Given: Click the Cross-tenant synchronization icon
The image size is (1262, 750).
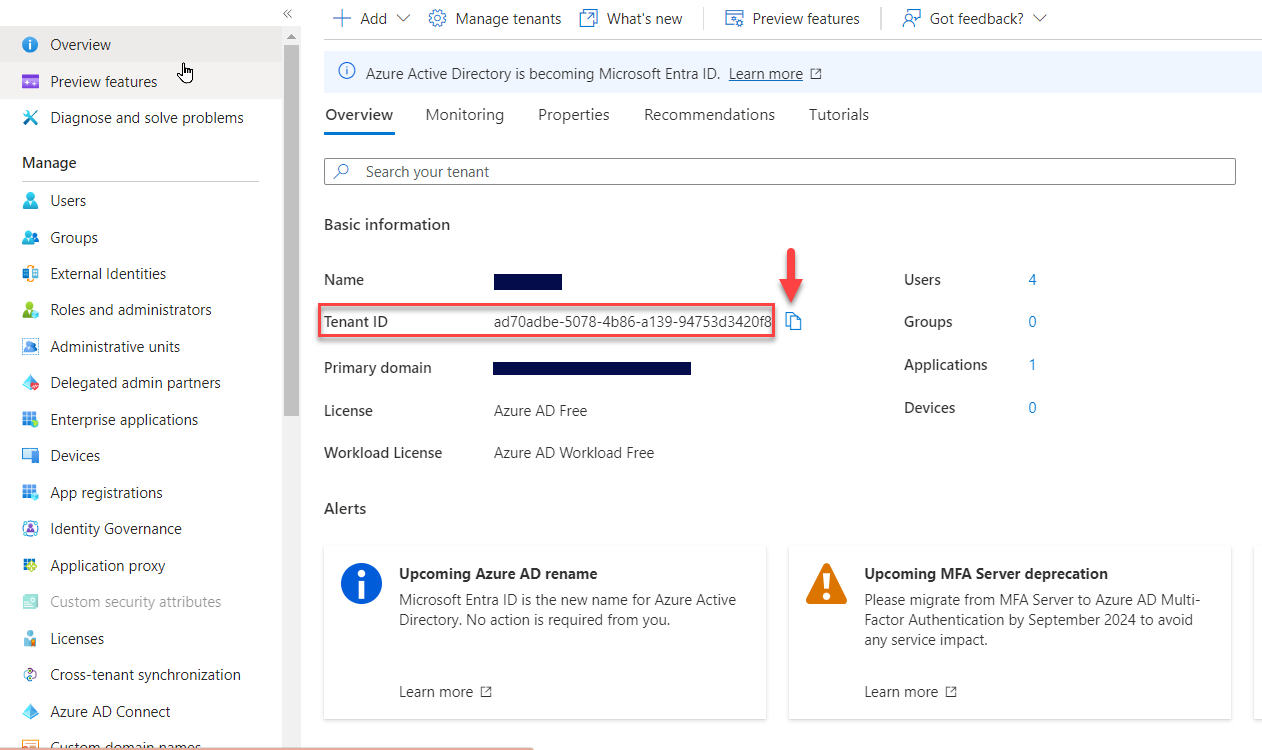Looking at the screenshot, I should [x=30, y=675].
